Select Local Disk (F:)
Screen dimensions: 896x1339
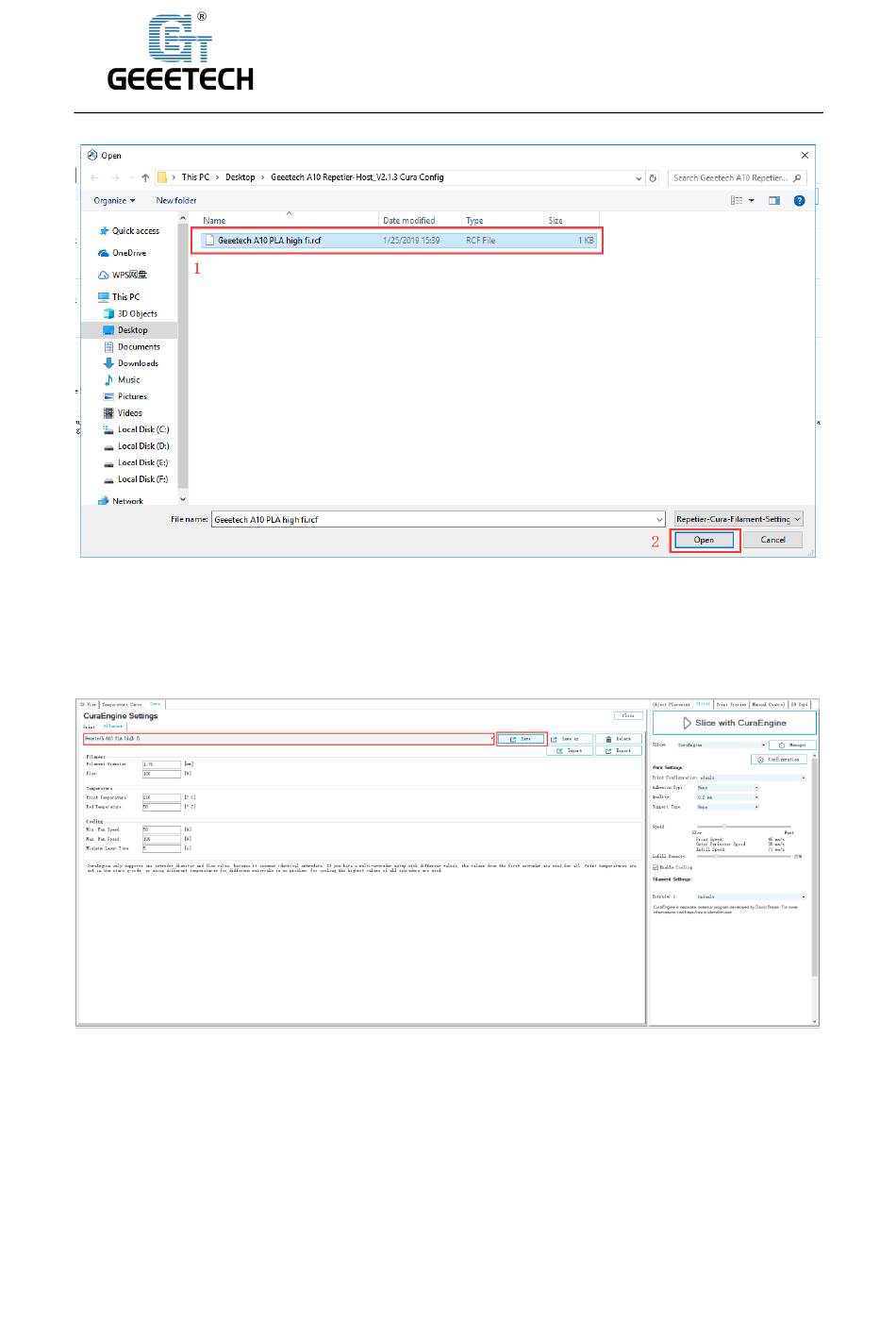point(137,479)
